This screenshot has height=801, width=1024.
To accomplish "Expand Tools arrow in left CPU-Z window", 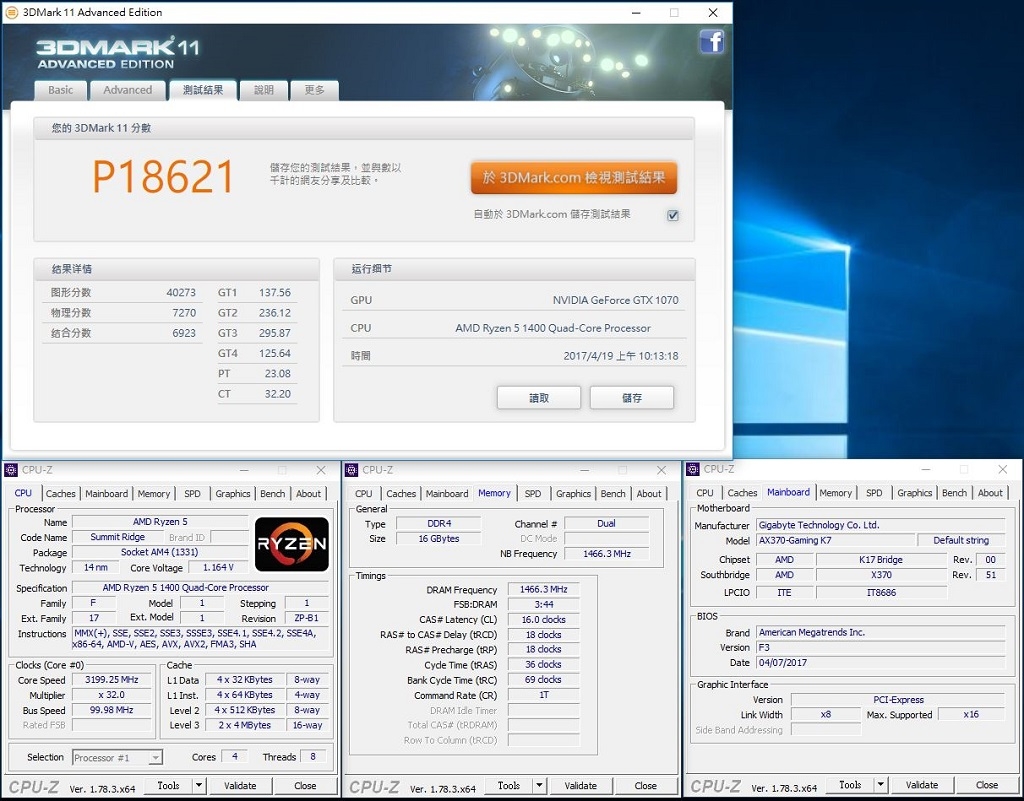I will [199, 785].
